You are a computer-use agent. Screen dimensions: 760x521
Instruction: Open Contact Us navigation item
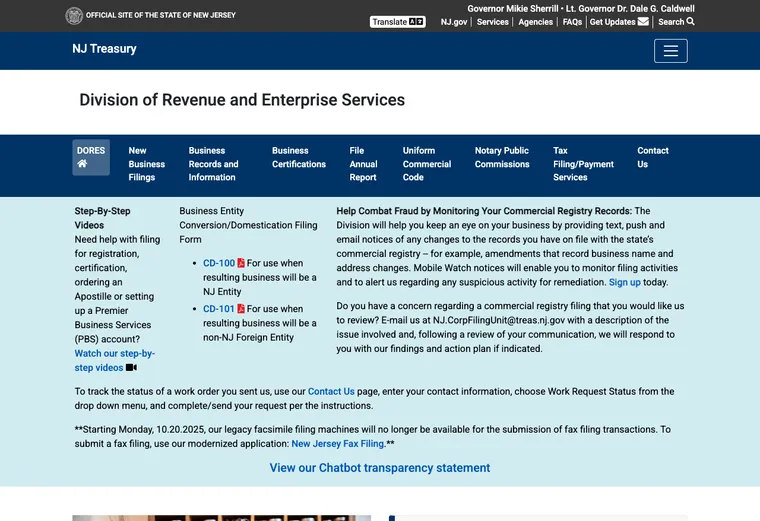coord(652,157)
